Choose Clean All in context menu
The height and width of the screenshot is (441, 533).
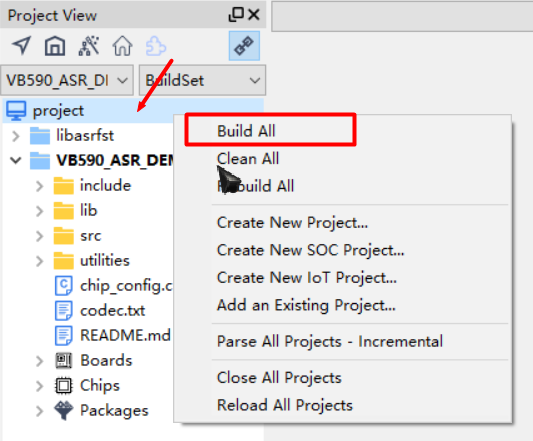pyautogui.click(x=248, y=158)
